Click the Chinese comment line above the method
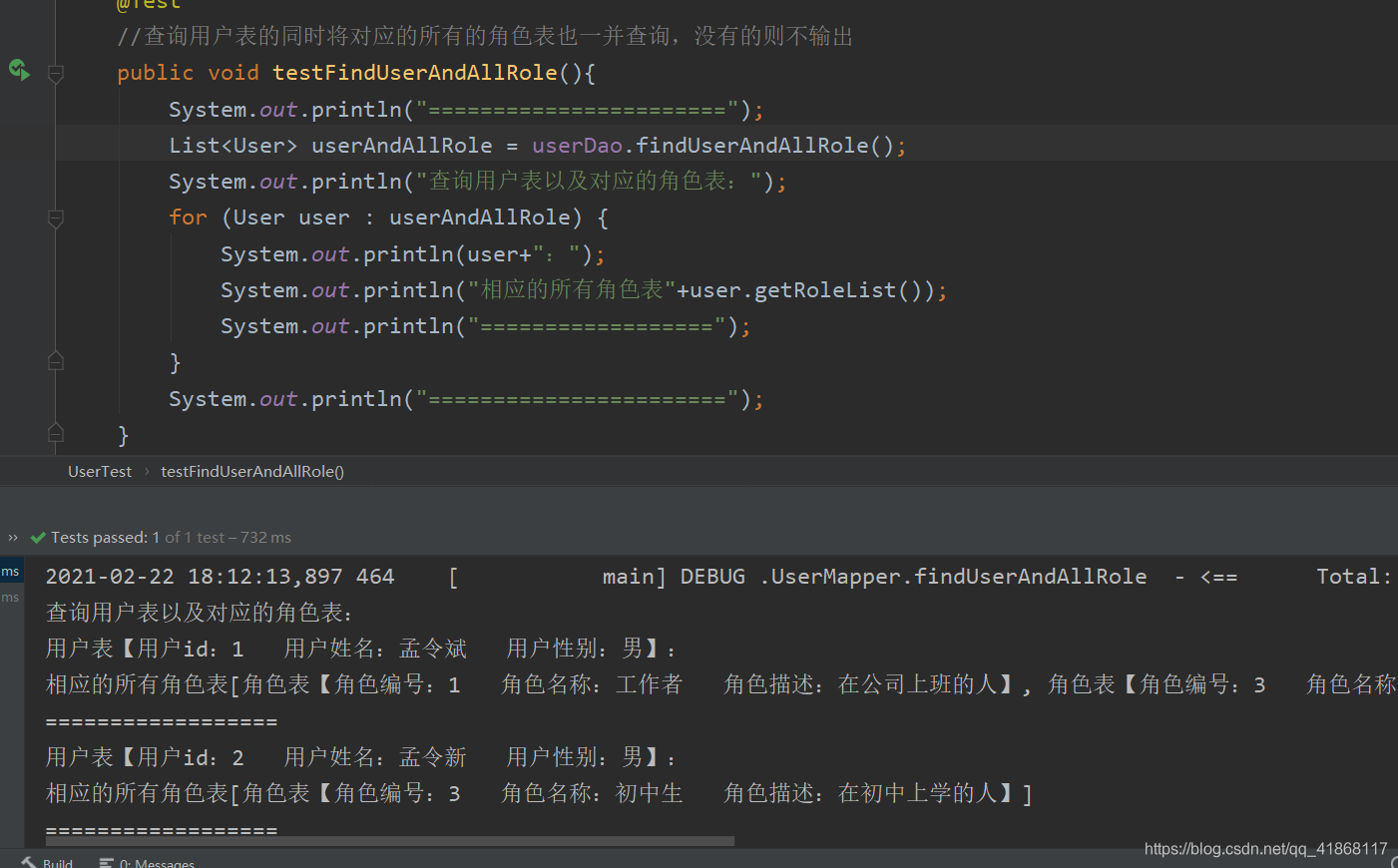Image resolution: width=1398 pixels, height=868 pixels. pyautogui.click(x=485, y=36)
